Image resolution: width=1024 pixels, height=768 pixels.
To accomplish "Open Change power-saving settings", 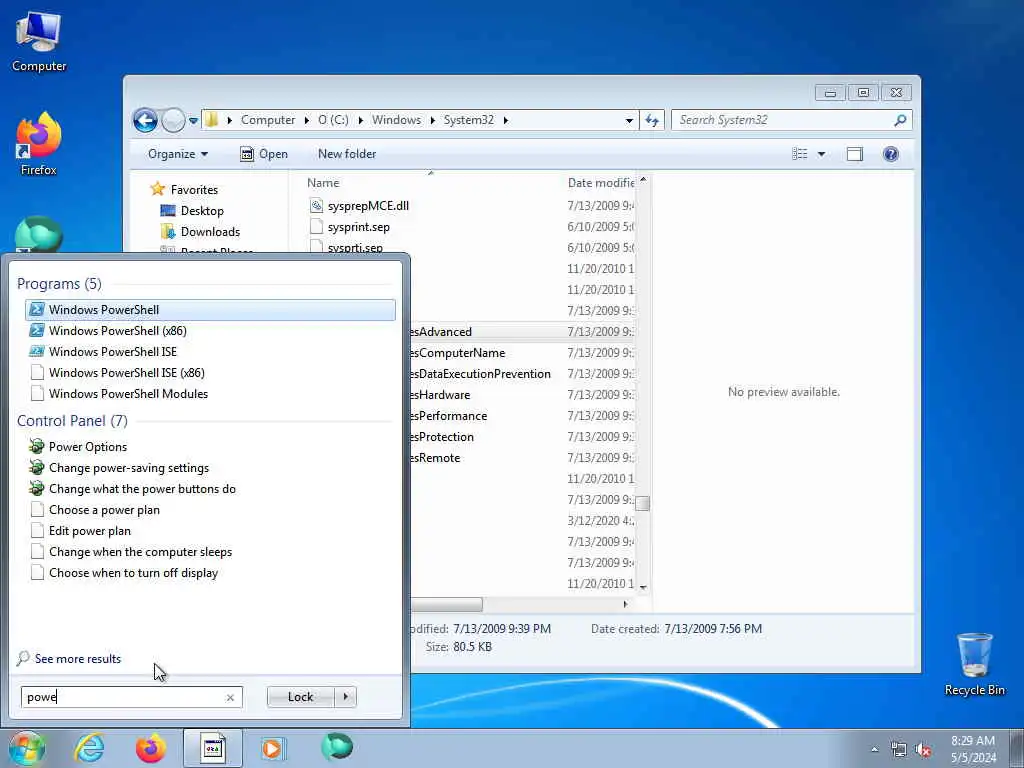I will click(x=210, y=468).
